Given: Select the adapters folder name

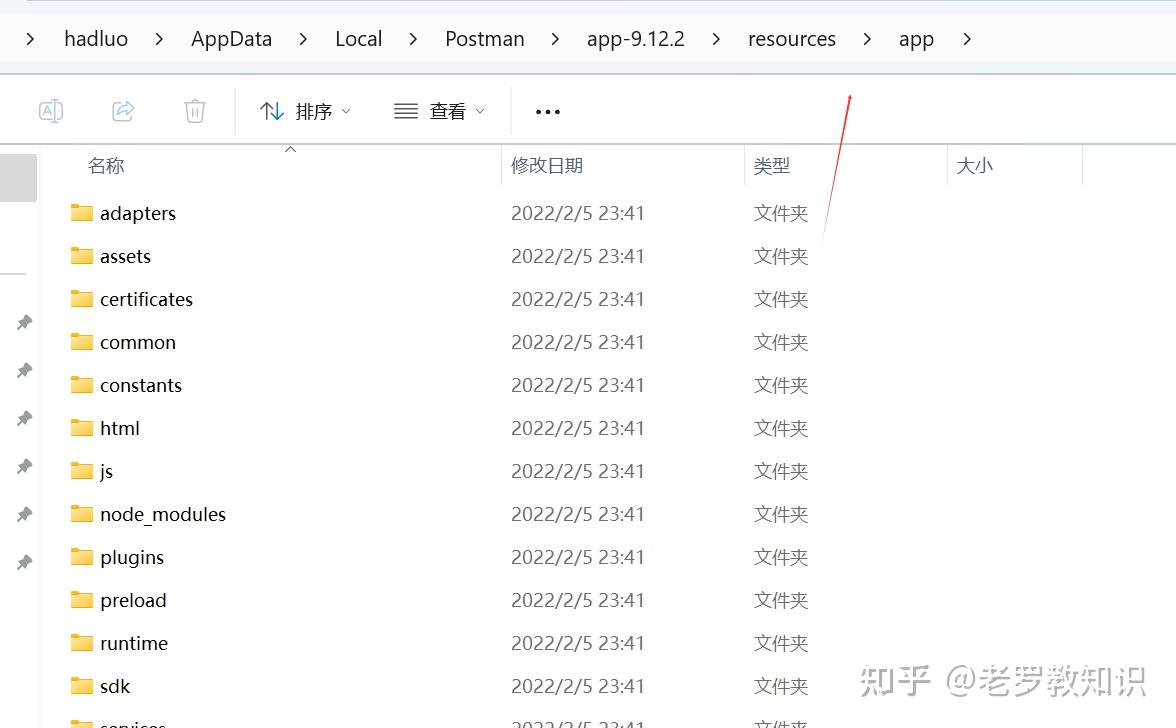Looking at the screenshot, I should click(x=138, y=214).
